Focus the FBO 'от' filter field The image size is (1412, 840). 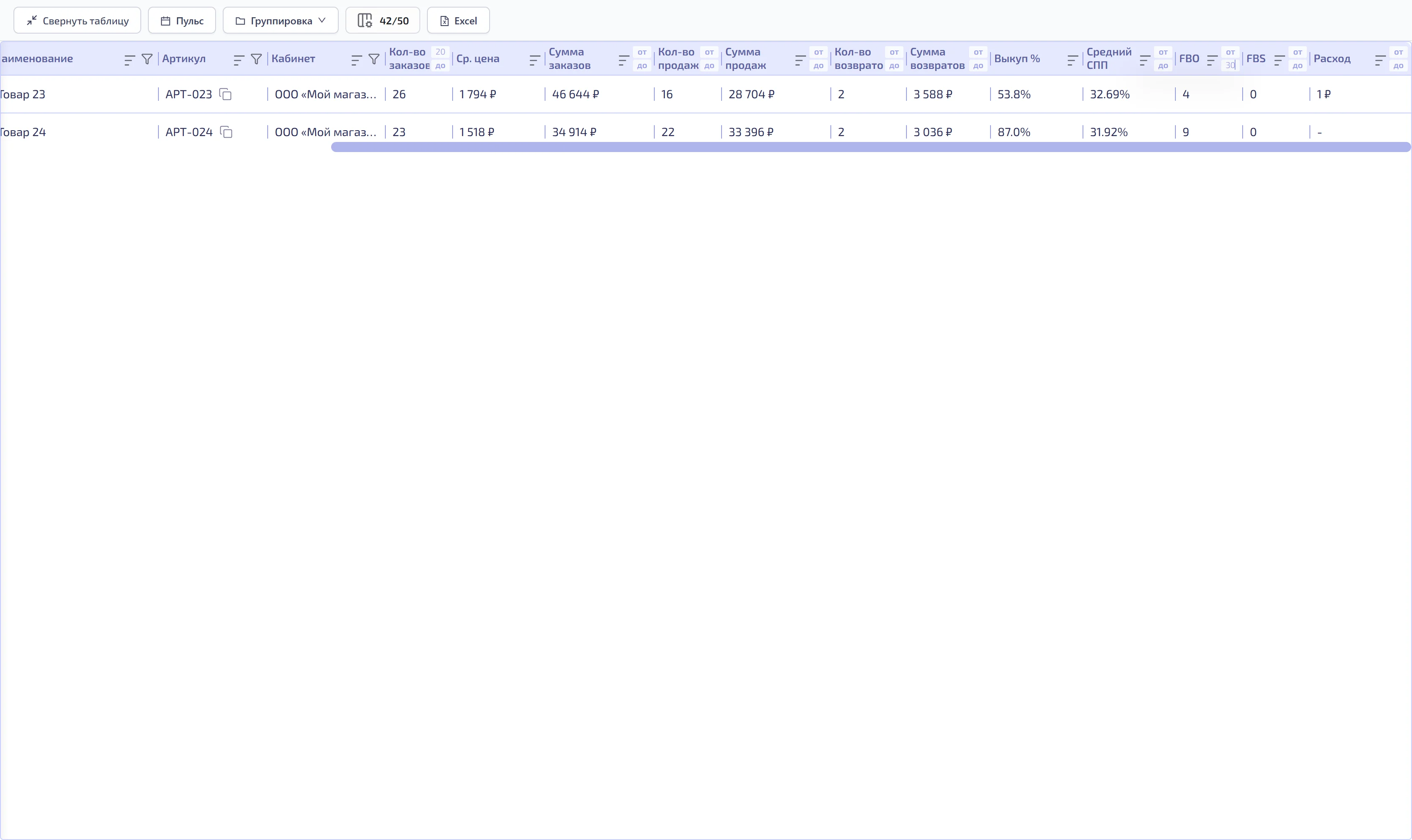[x=1230, y=52]
